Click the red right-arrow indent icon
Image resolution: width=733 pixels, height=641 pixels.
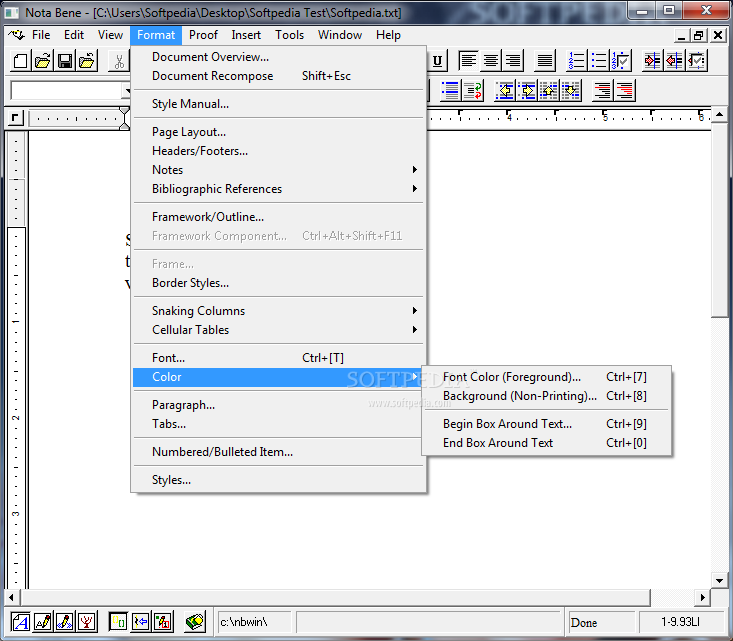point(652,61)
